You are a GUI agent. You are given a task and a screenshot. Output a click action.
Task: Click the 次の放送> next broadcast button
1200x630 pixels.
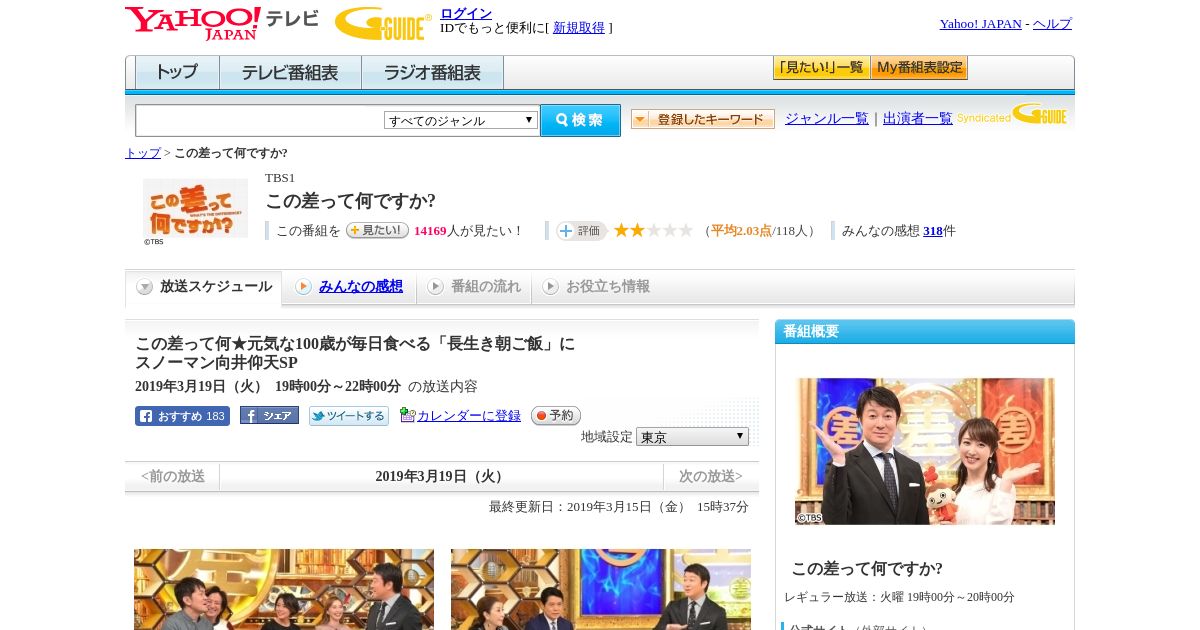(x=710, y=476)
